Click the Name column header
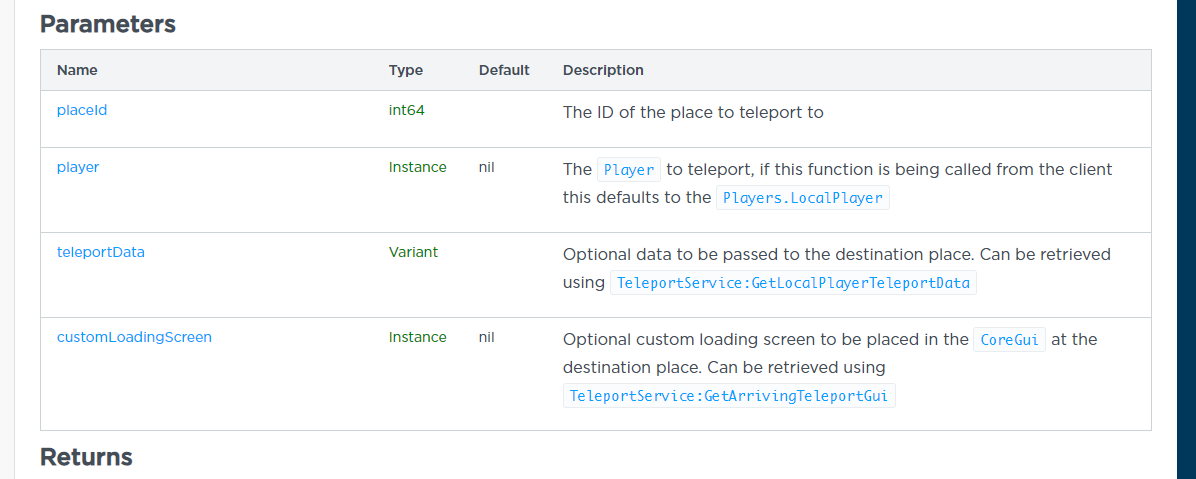 77,70
